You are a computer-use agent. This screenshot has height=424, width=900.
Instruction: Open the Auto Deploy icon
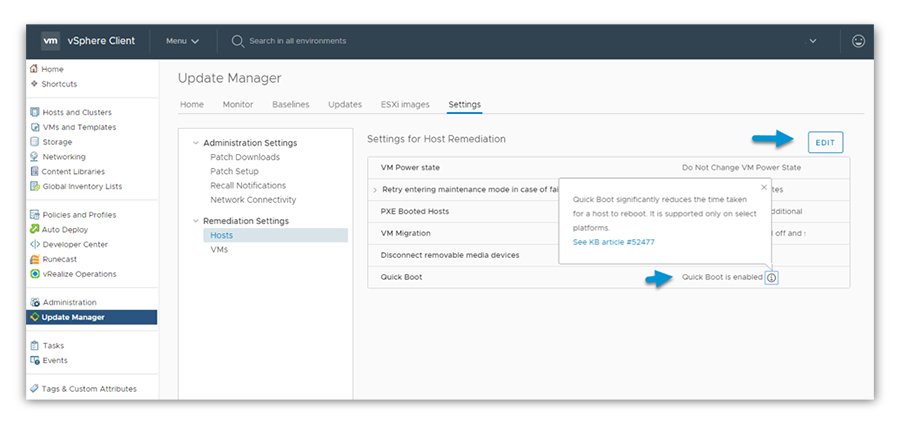(34, 229)
